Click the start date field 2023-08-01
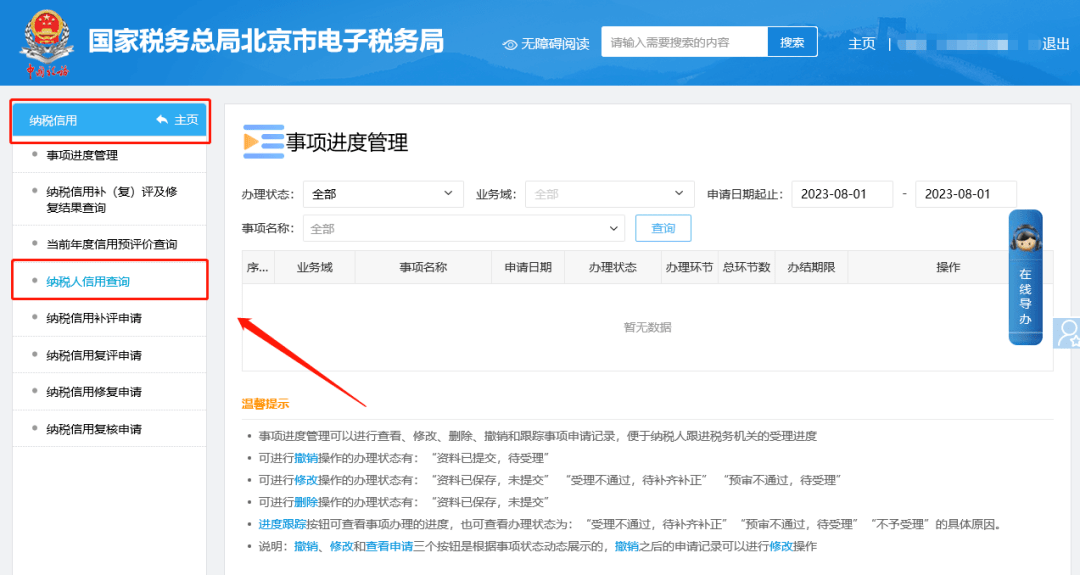This screenshot has width=1080, height=575. click(841, 194)
